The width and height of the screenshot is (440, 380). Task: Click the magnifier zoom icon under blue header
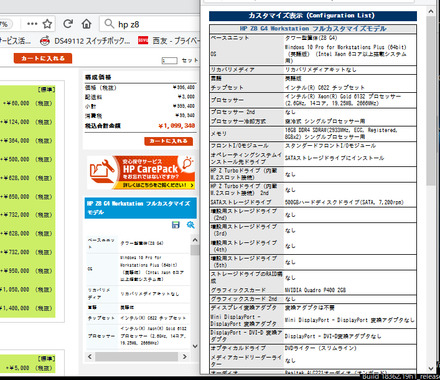(x=190, y=225)
